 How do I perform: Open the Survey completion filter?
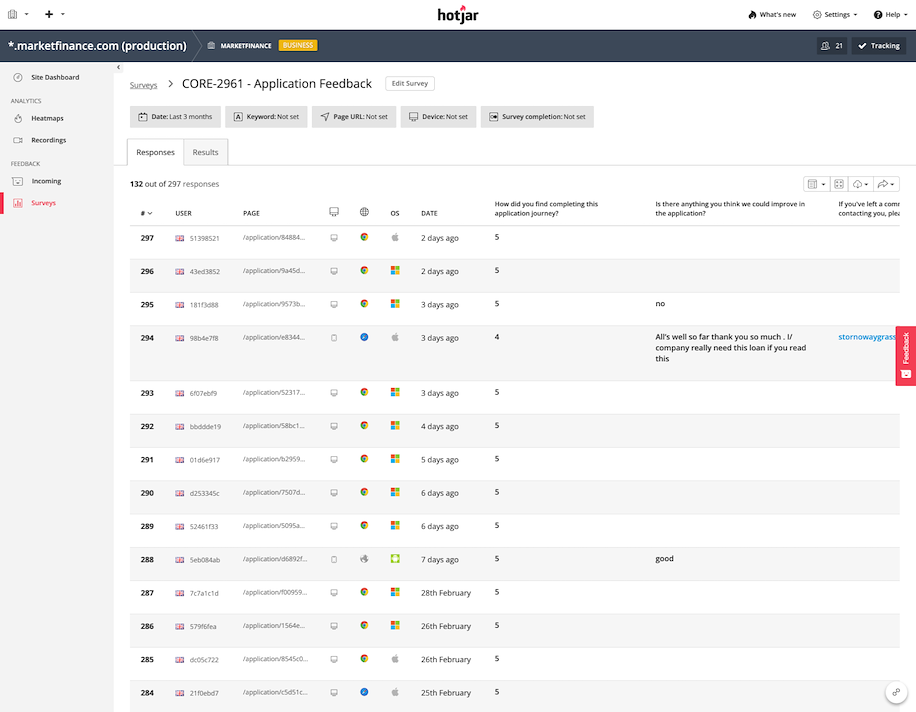[537, 117]
